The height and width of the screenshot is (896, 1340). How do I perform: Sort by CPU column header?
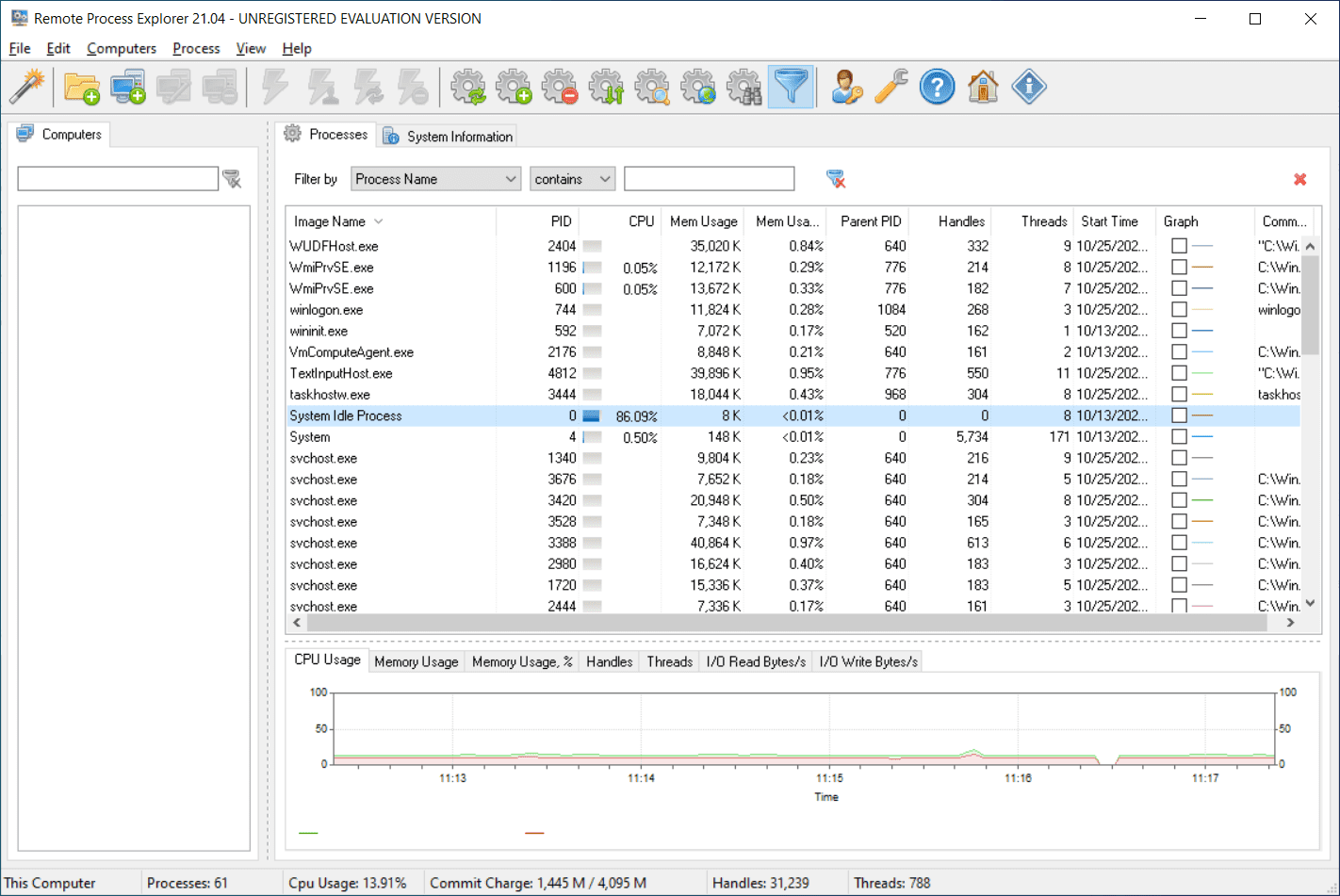tap(619, 221)
